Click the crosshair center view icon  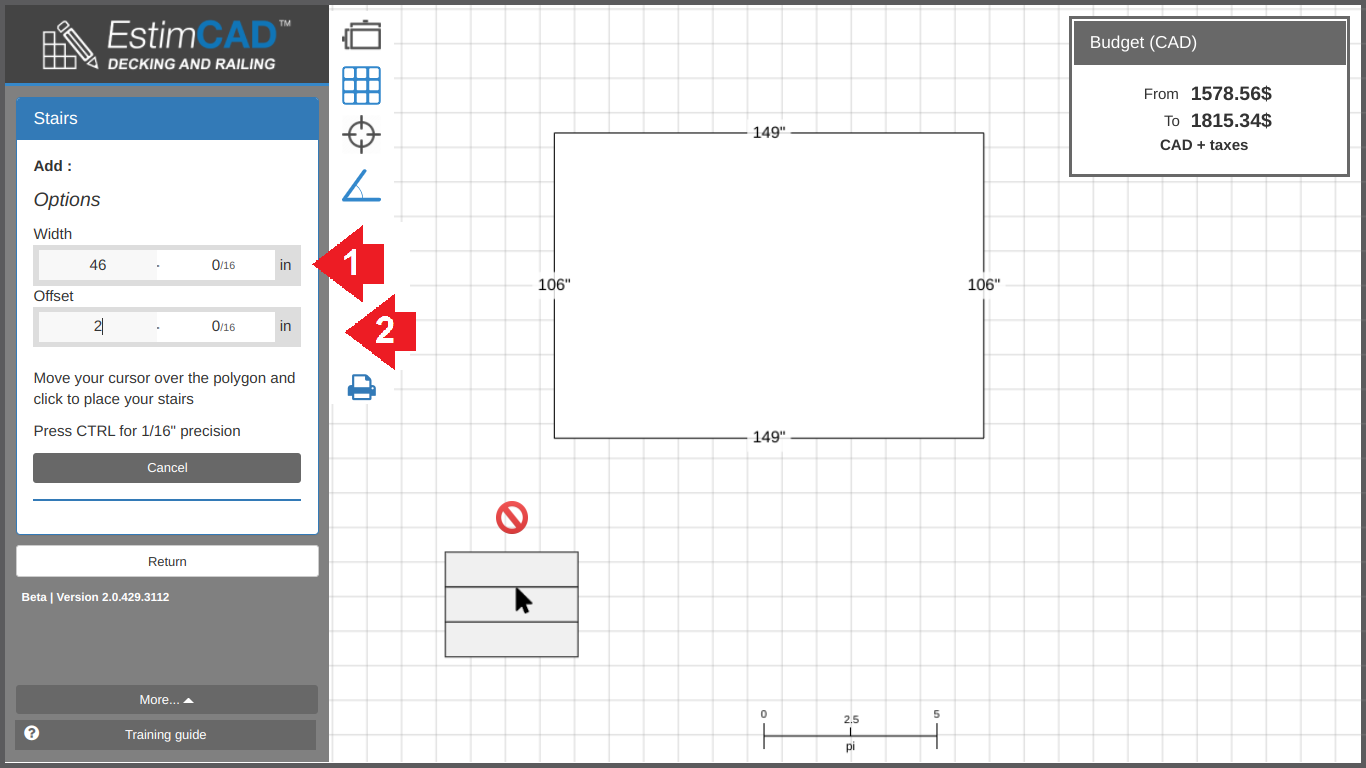tap(361, 134)
